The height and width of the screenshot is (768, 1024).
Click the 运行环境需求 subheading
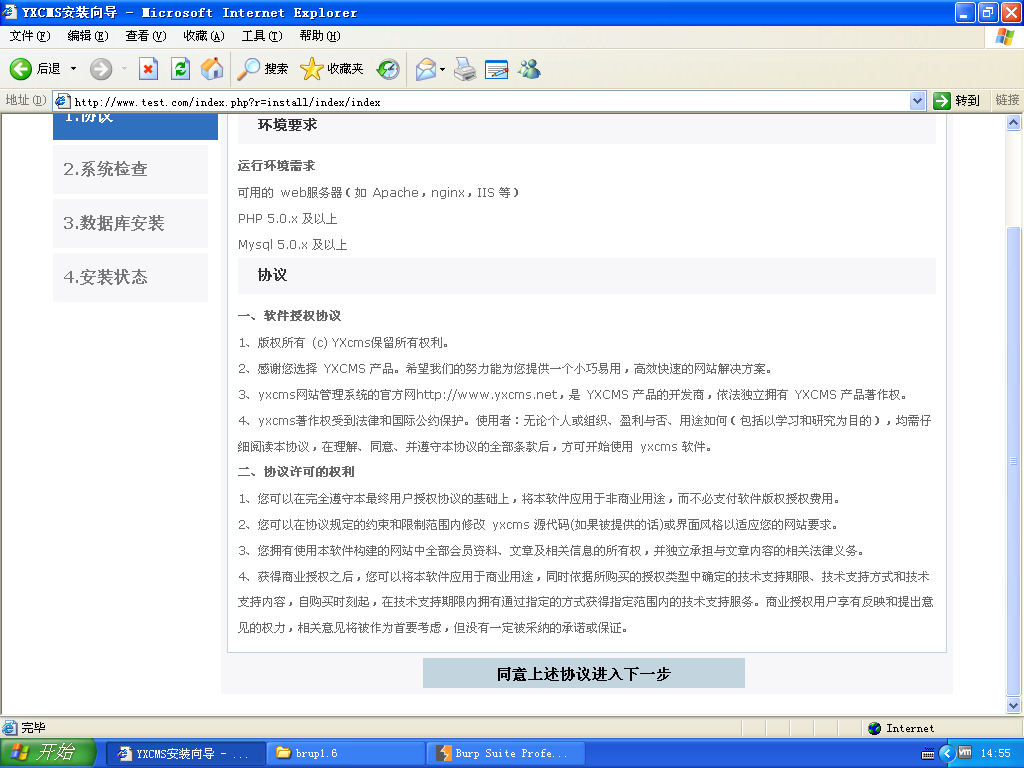tap(276, 166)
